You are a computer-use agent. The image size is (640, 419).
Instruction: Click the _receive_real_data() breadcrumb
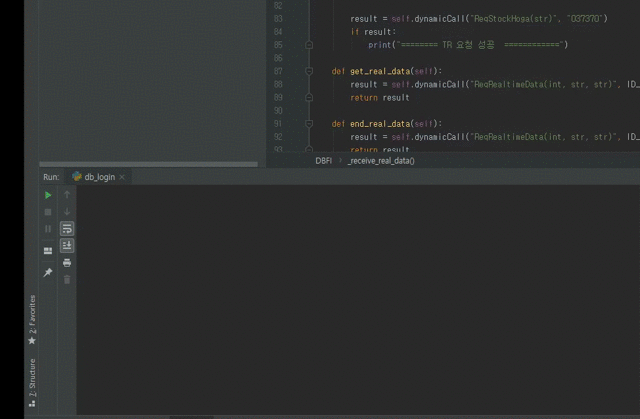click(381, 161)
